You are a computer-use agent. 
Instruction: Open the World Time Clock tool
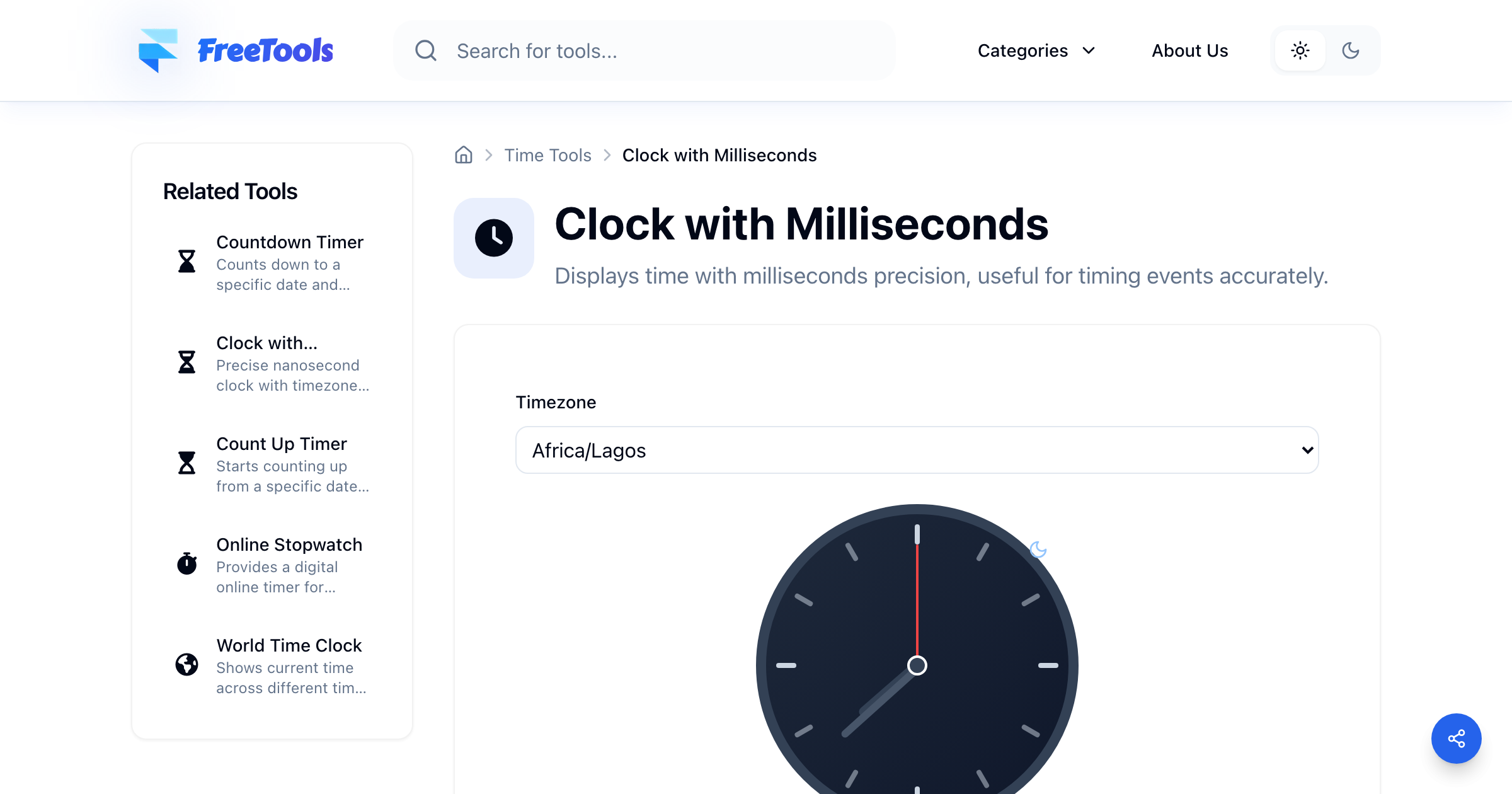click(x=289, y=645)
